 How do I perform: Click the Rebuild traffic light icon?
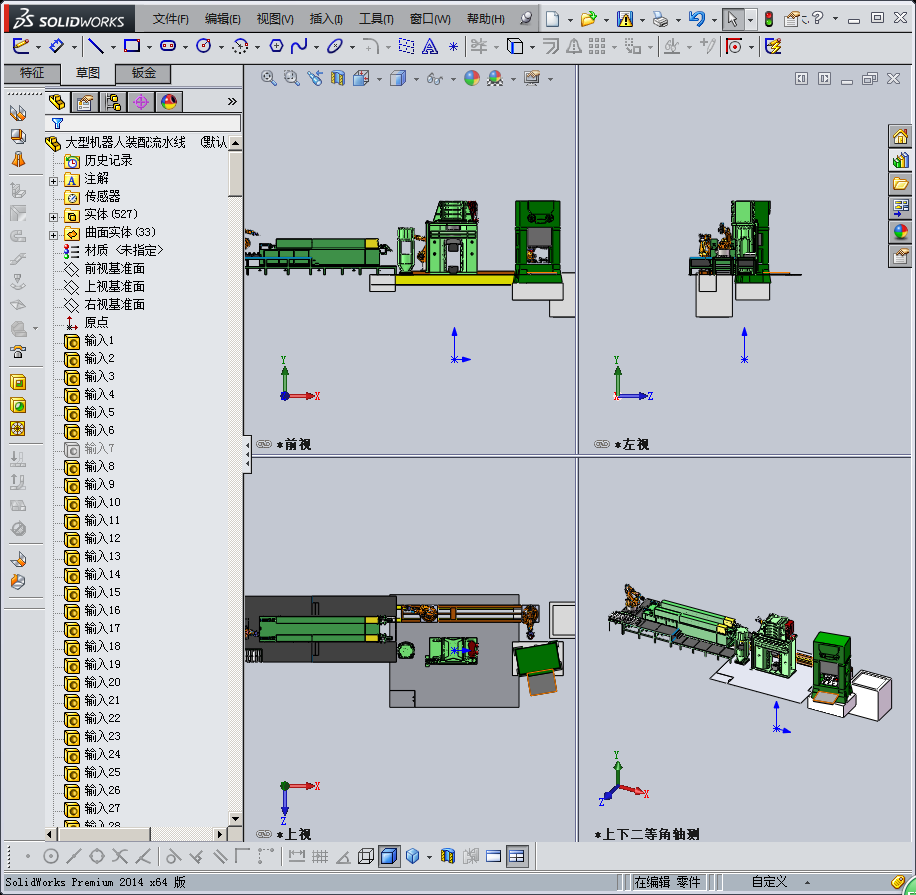coord(768,19)
